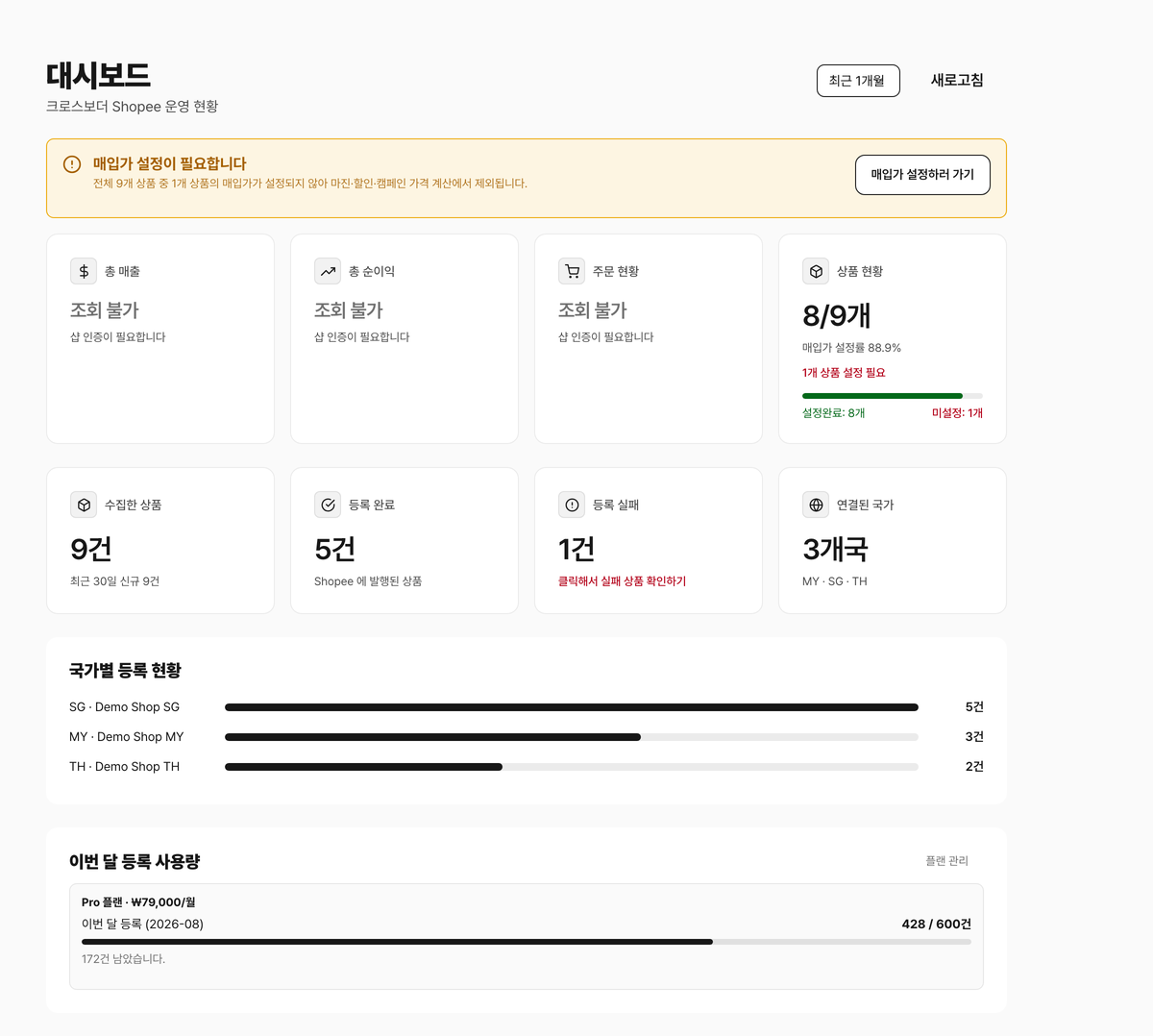Click the 5건 registered count on 등록 완료
Viewport: 1153px width, 1036px height.
click(335, 549)
